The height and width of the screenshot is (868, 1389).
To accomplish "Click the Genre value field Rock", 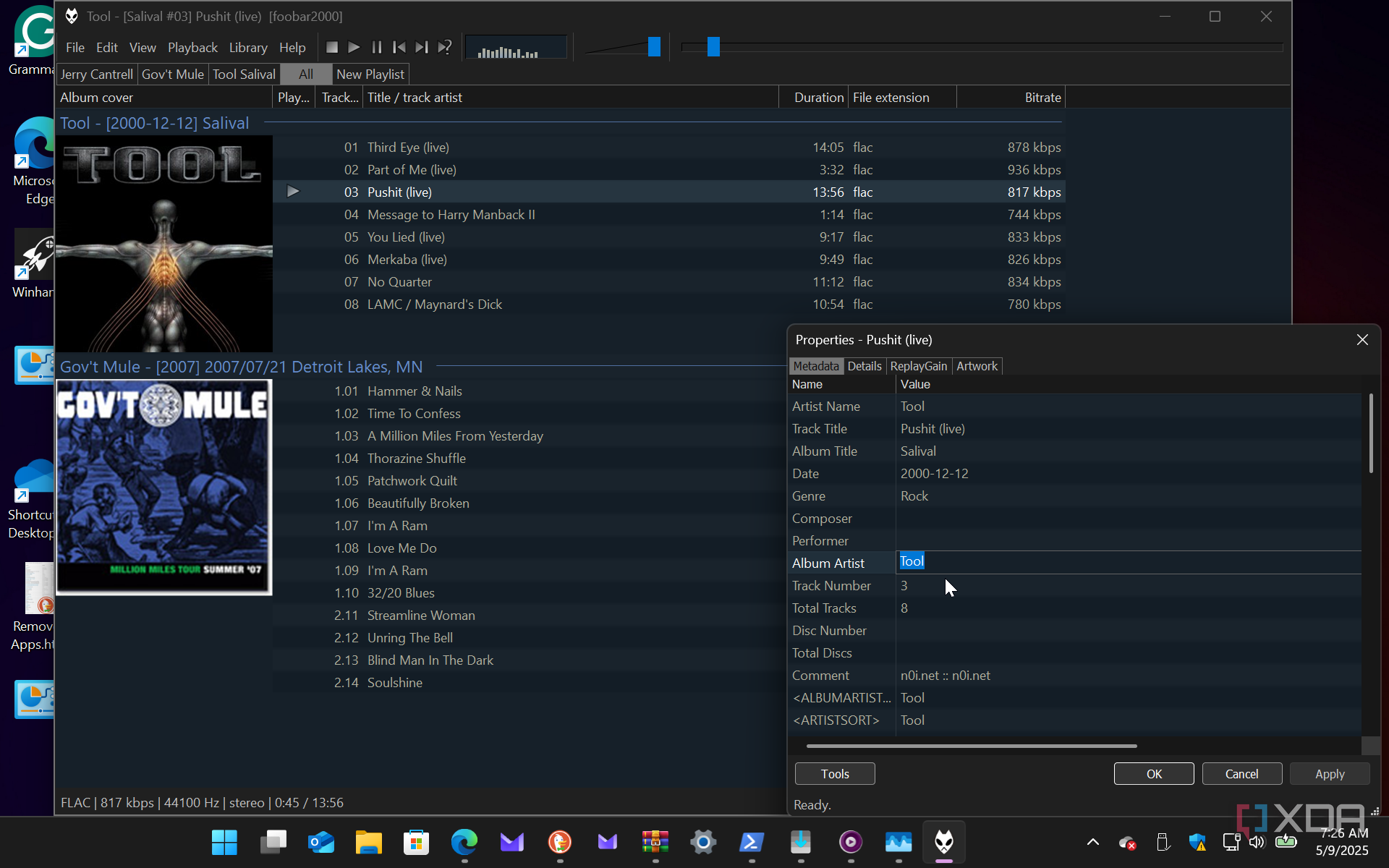I will click(914, 496).
